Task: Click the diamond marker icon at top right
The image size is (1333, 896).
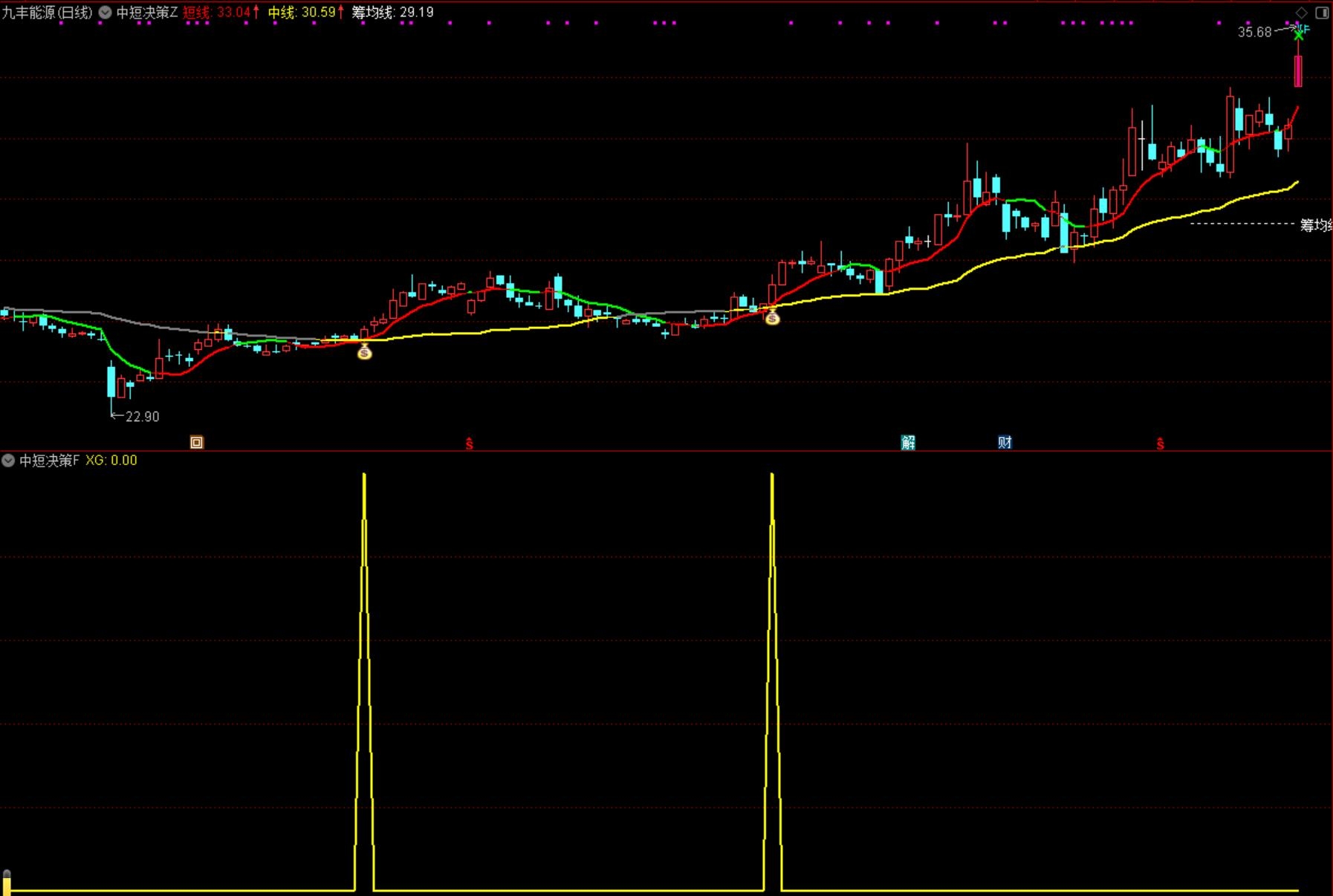Action: [1301, 13]
